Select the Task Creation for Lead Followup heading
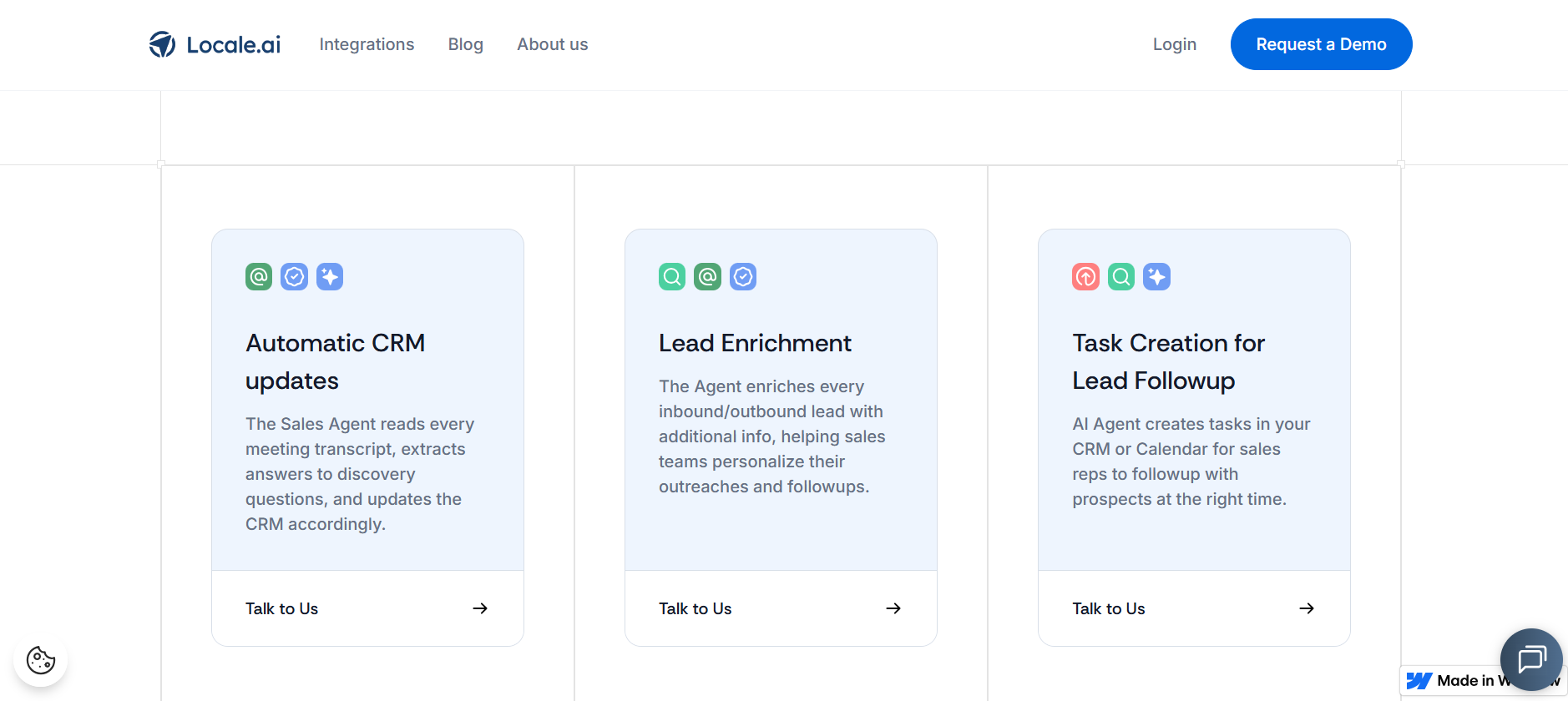The width and height of the screenshot is (1568, 701). click(1167, 361)
